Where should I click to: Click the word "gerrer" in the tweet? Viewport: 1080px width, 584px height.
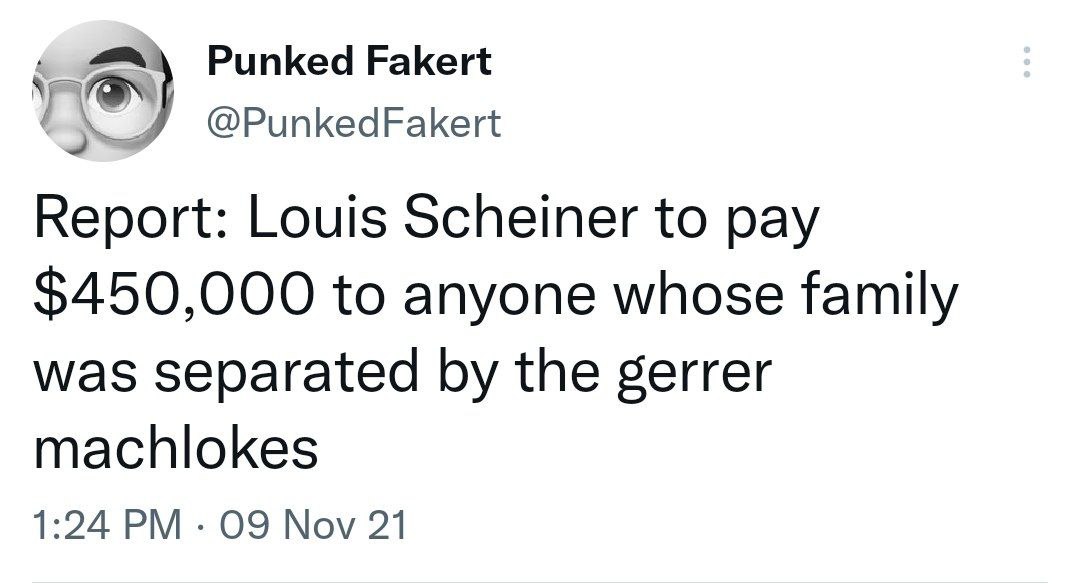click(x=708, y=372)
